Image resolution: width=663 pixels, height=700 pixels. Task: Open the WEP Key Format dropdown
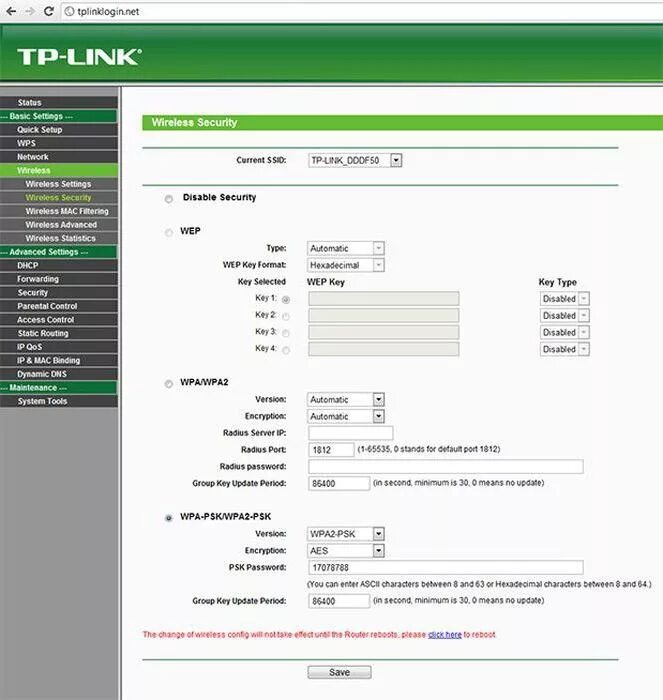click(x=346, y=265)
